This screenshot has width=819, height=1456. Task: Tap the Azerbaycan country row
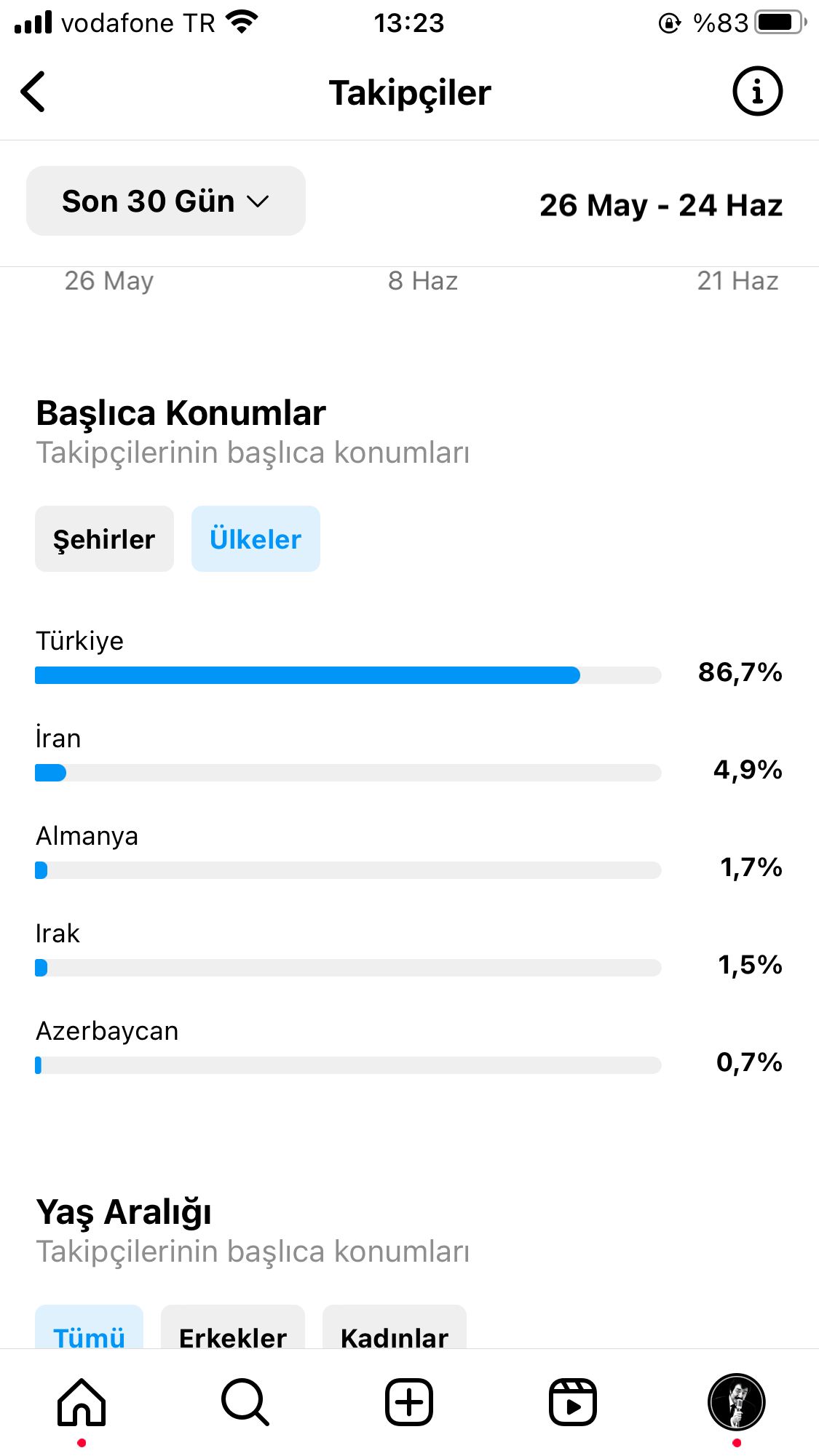(x=409, y=1047)
